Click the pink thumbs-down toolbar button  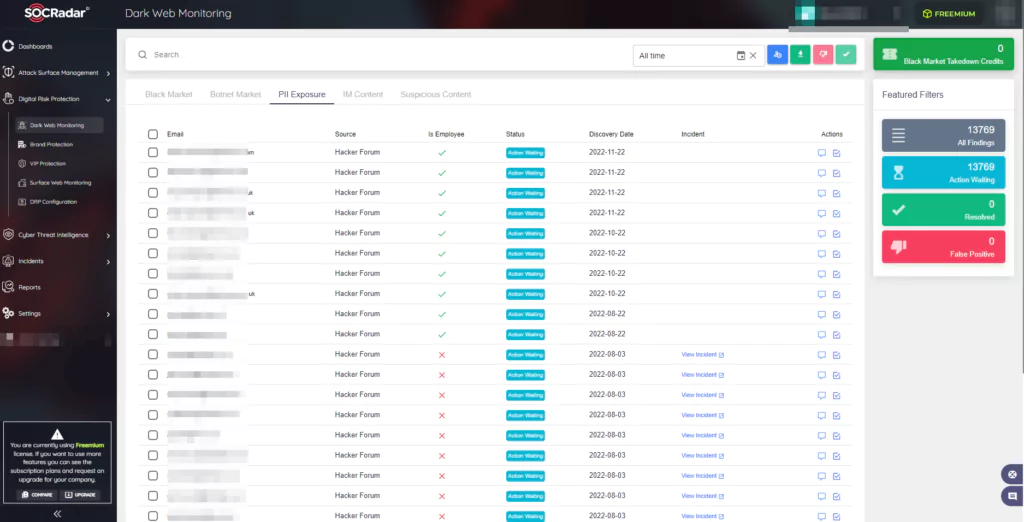823,55
